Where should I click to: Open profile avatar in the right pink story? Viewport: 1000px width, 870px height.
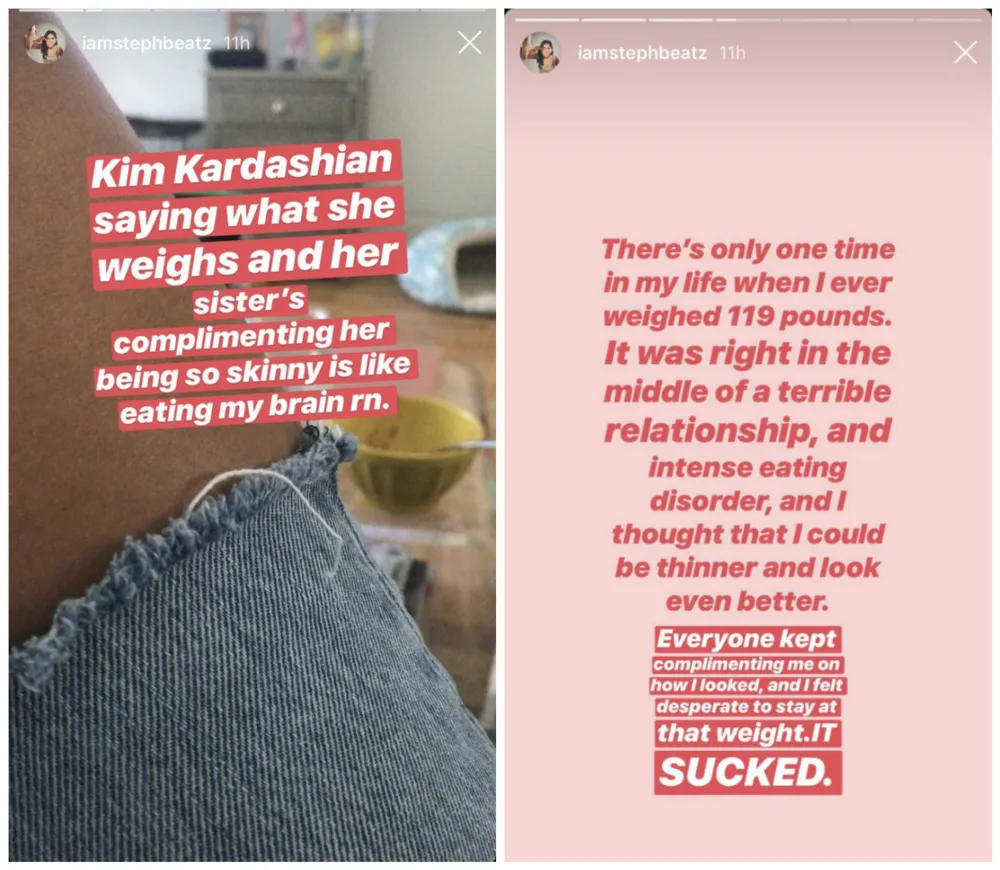pos(540,52)
